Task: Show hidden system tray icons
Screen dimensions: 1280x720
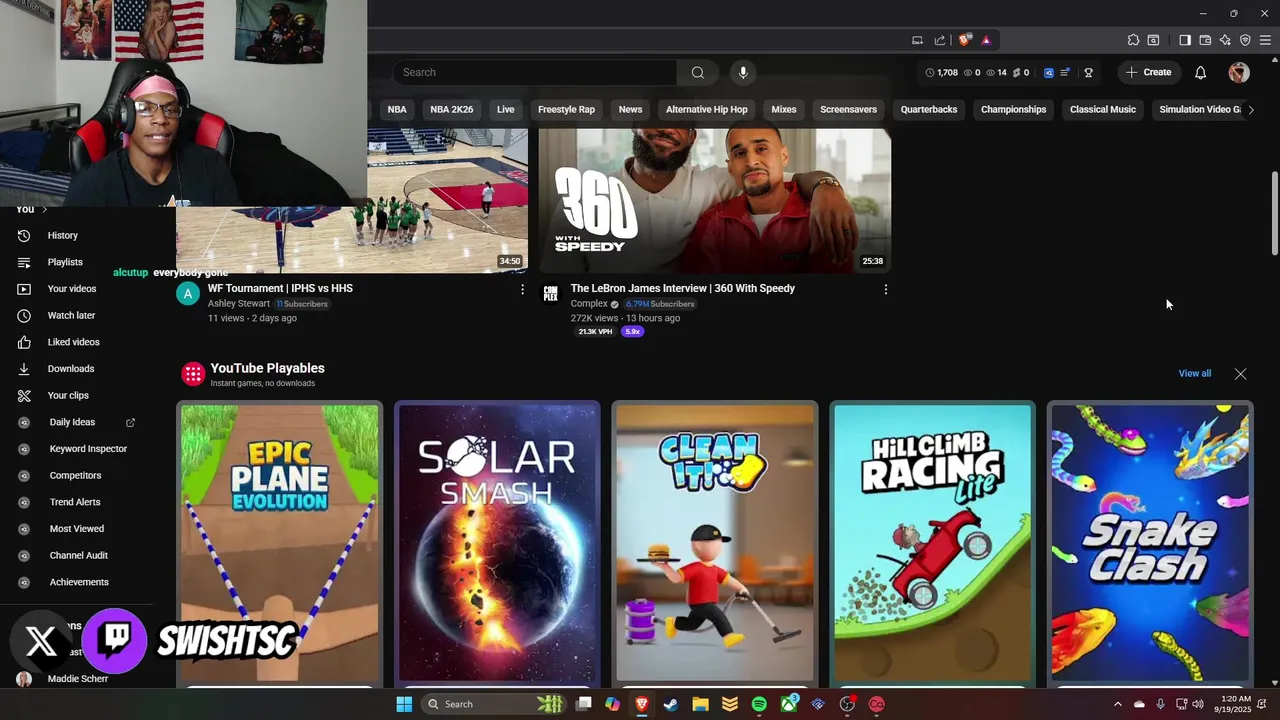Action: coord(1118,704)
